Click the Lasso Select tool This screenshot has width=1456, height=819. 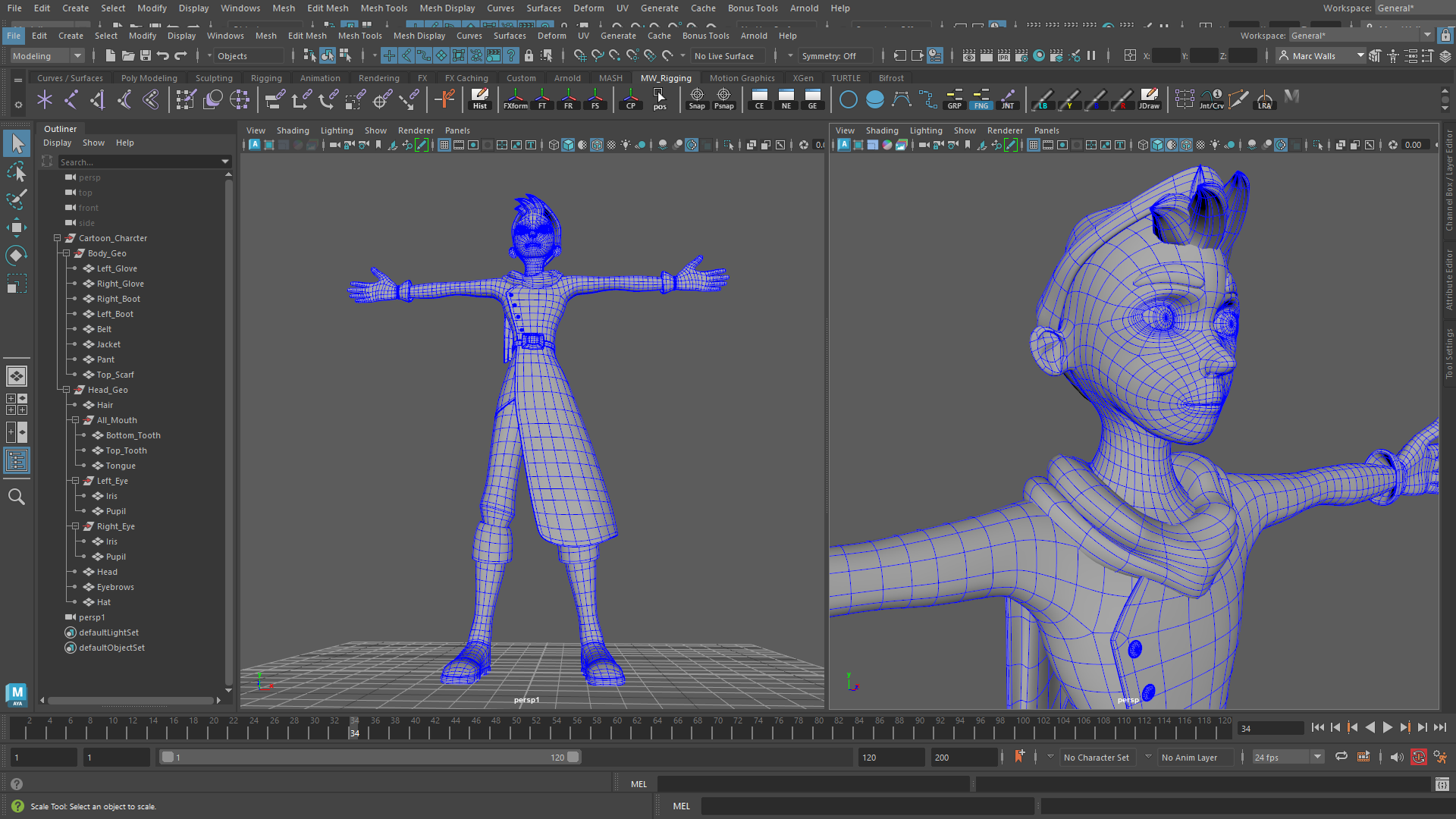click(x=16, y=172)
